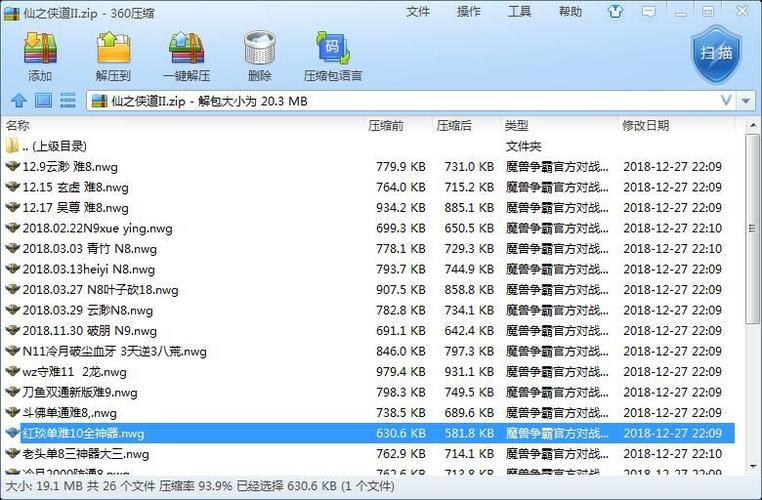Click the 删除 (Delete) trash icon
762x500 pixels.
pos(260,48)
